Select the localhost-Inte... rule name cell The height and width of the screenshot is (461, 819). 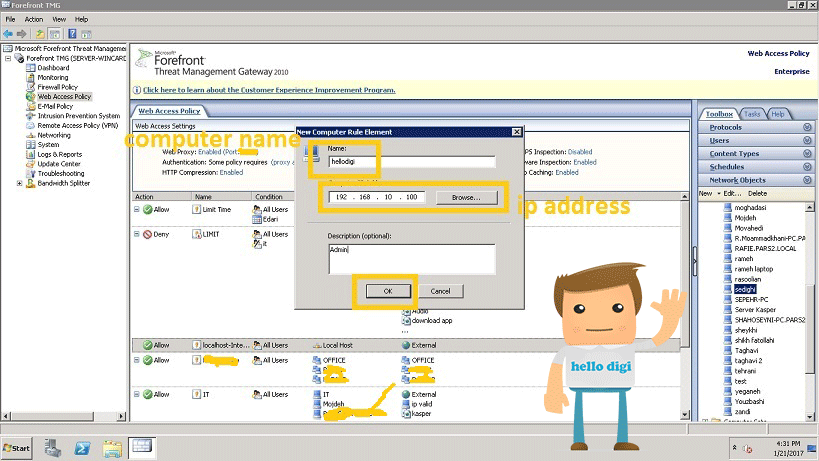221,345
